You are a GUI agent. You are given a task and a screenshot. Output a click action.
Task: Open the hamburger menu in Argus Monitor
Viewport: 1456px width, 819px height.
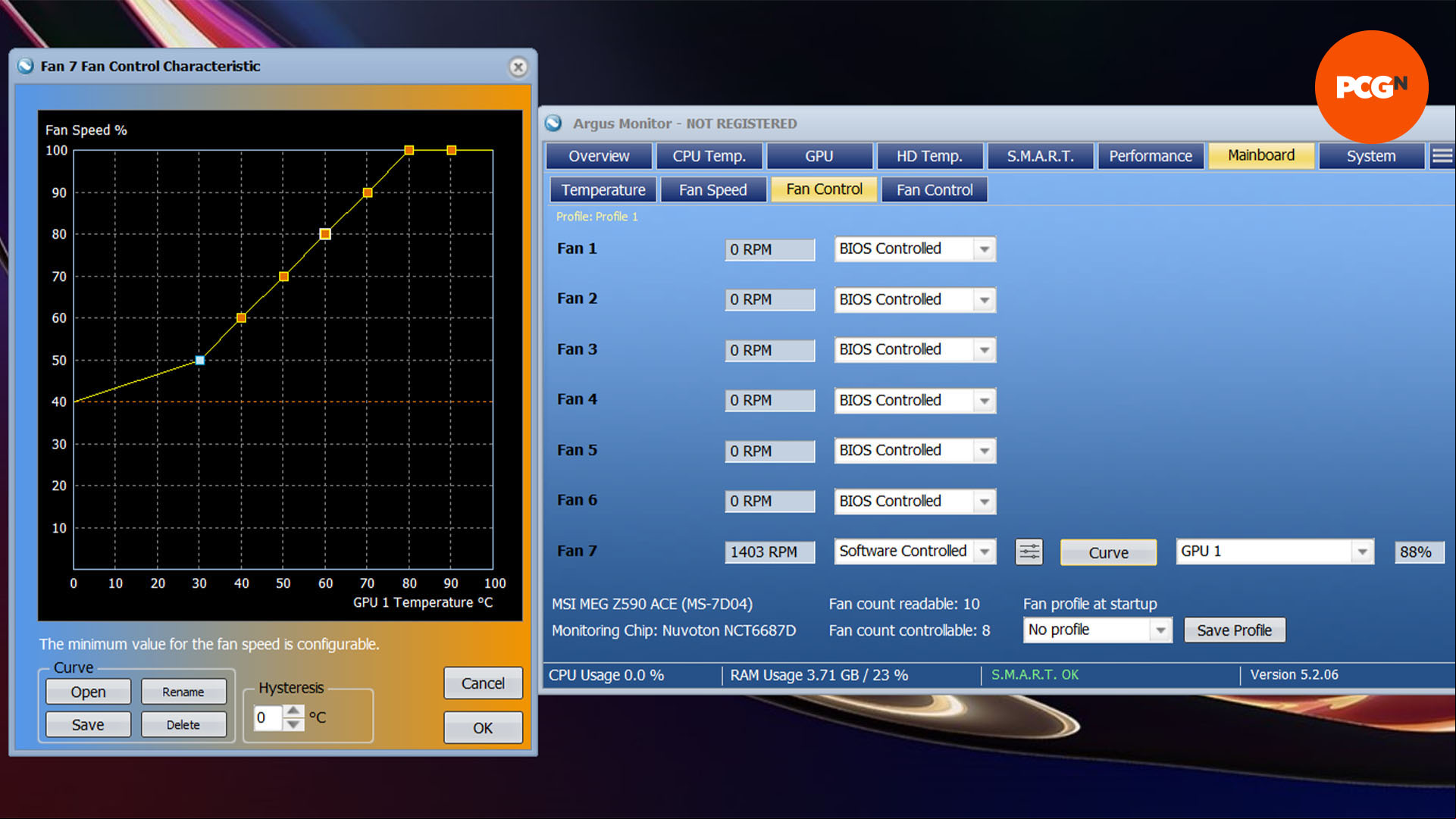(1442, 156)
